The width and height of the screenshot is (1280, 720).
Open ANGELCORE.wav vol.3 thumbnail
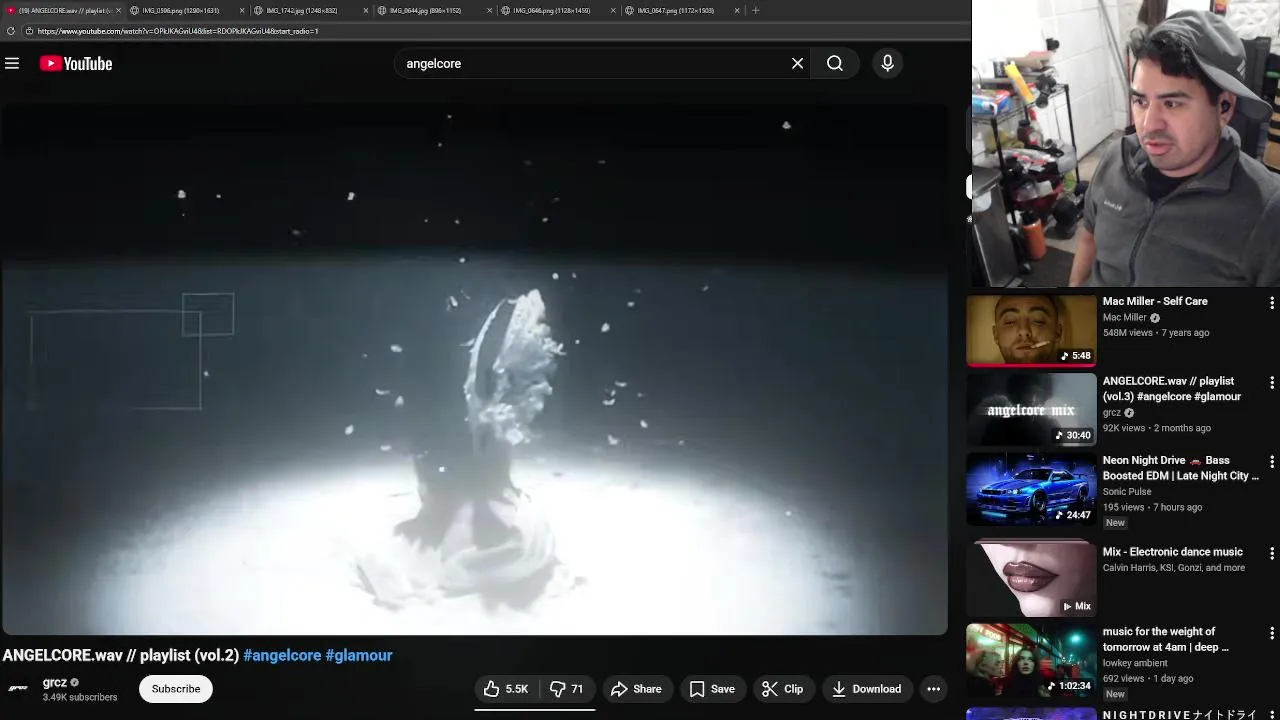click(1031, 410)
